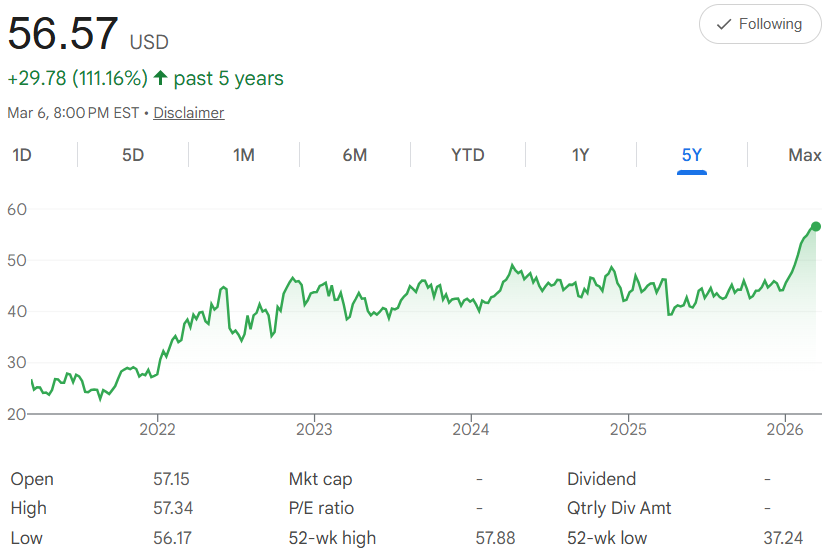The height and width of the screenshot is (553, 836).
Task: Show the 1M chart range
Action: click(244, 155)
